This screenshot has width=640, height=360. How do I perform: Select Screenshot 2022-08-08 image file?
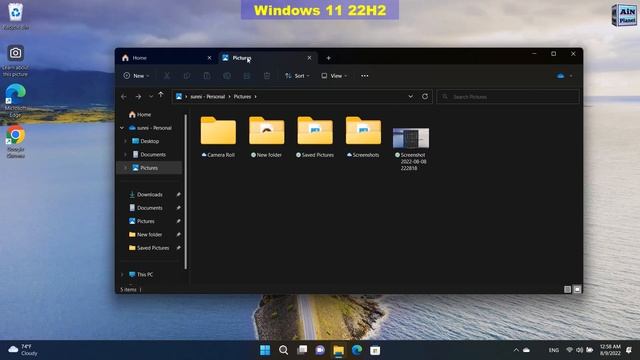click(x=411, y=149)
